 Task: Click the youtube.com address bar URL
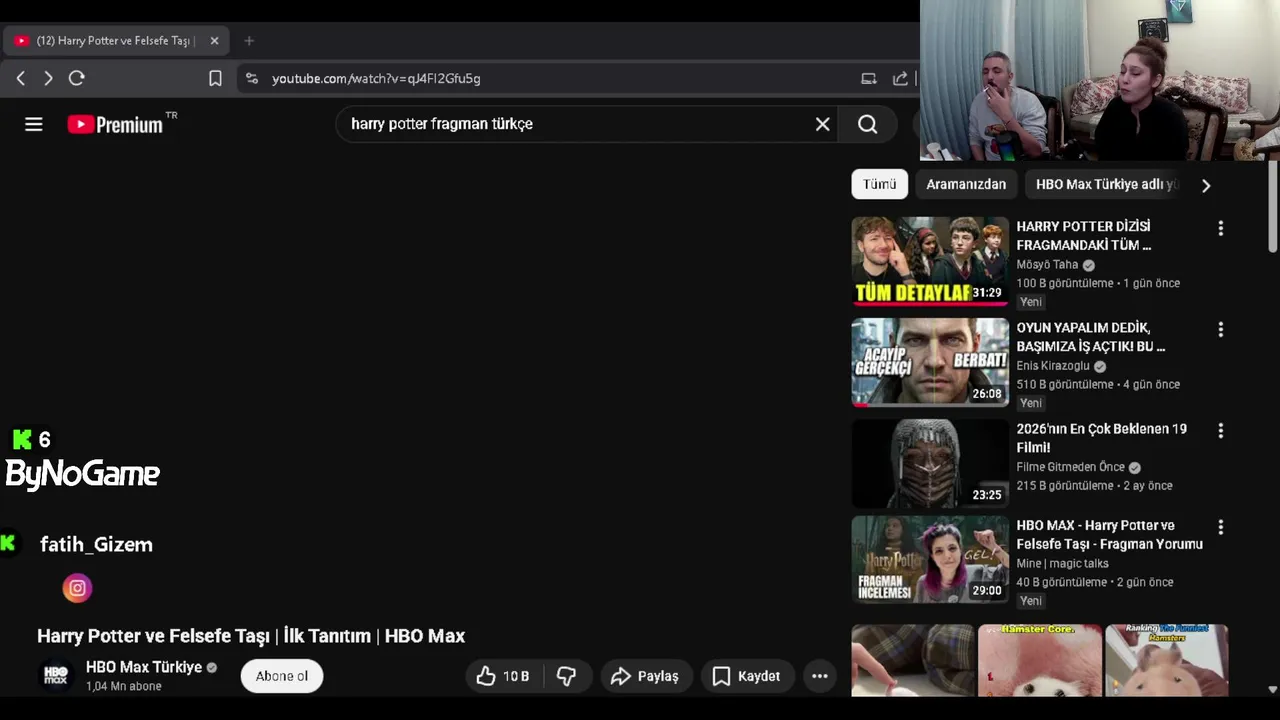tap(376, 78)
